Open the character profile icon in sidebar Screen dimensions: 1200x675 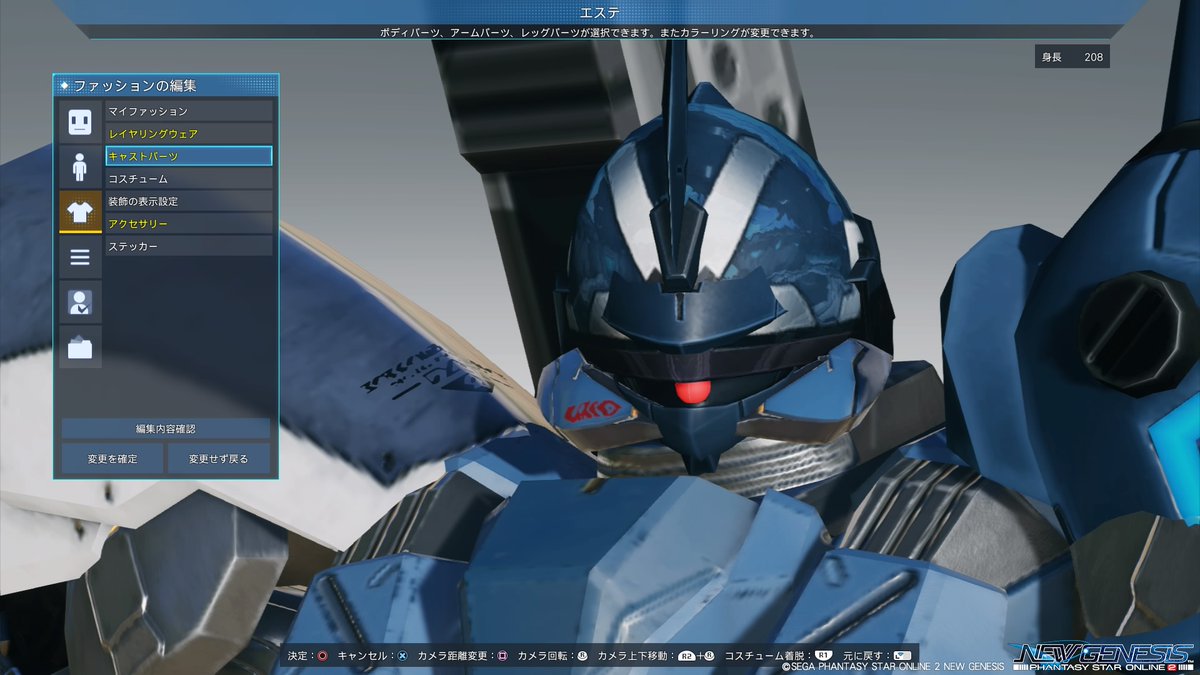80,302
